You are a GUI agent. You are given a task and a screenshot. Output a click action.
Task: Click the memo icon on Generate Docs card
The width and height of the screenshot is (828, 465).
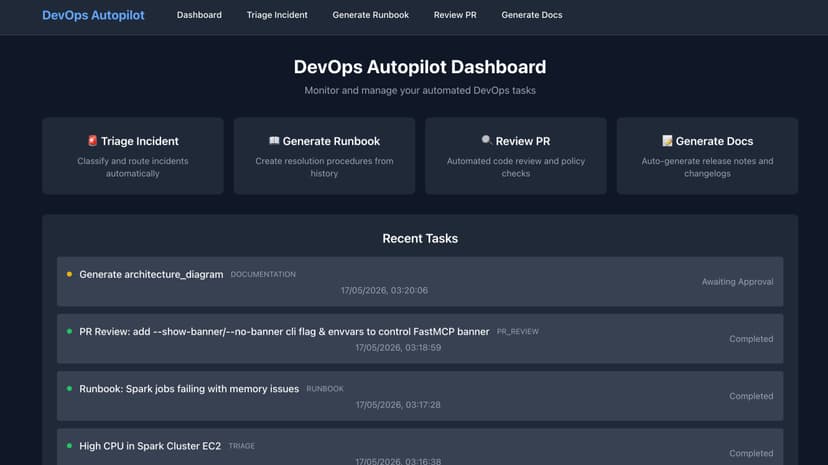pyautogui.click(x=667, y=140)
